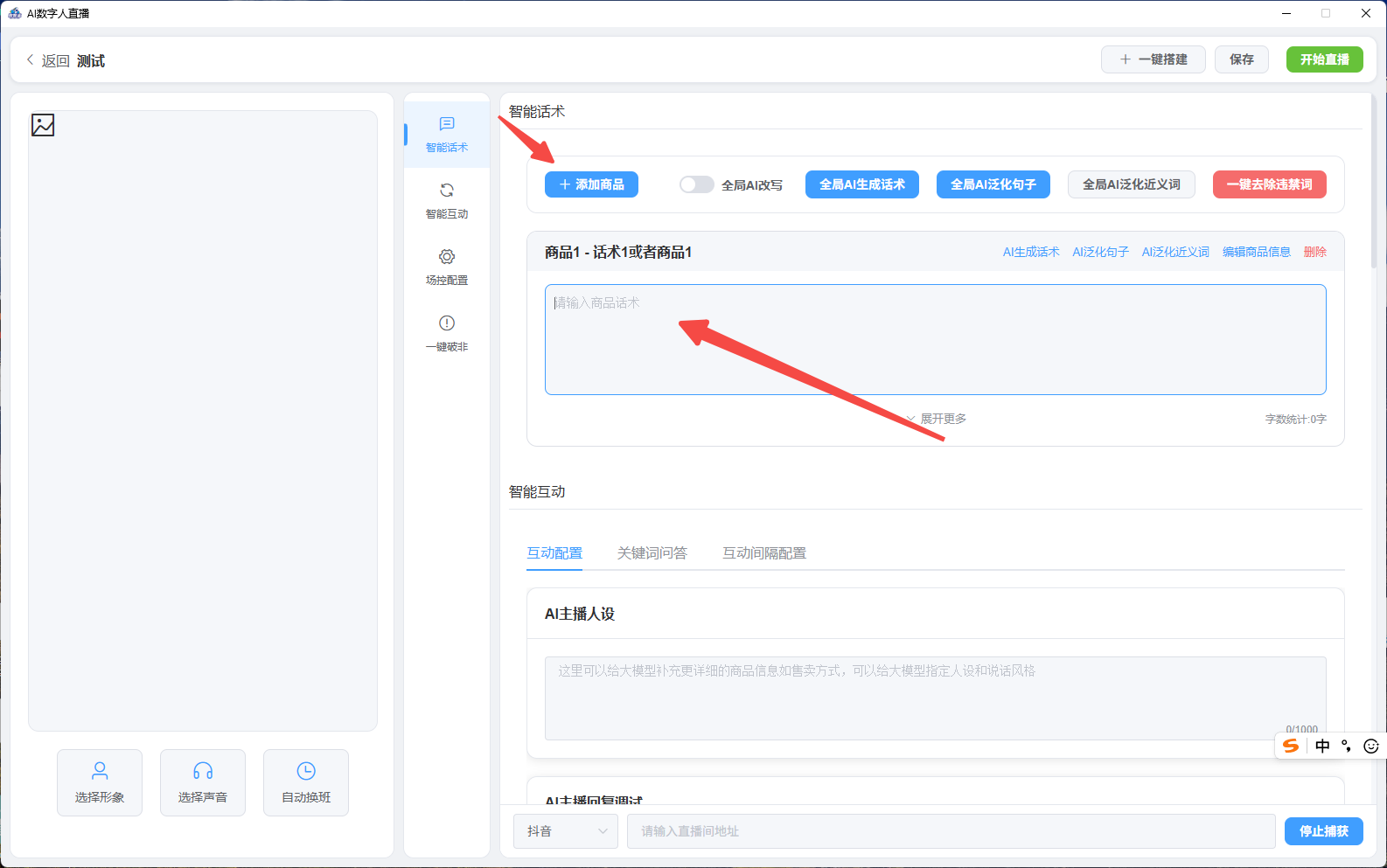The width and height of the screenshot is (1387, 868).
Task: Click the 一键去除违禁词 red button
Action: (1269, 184)
